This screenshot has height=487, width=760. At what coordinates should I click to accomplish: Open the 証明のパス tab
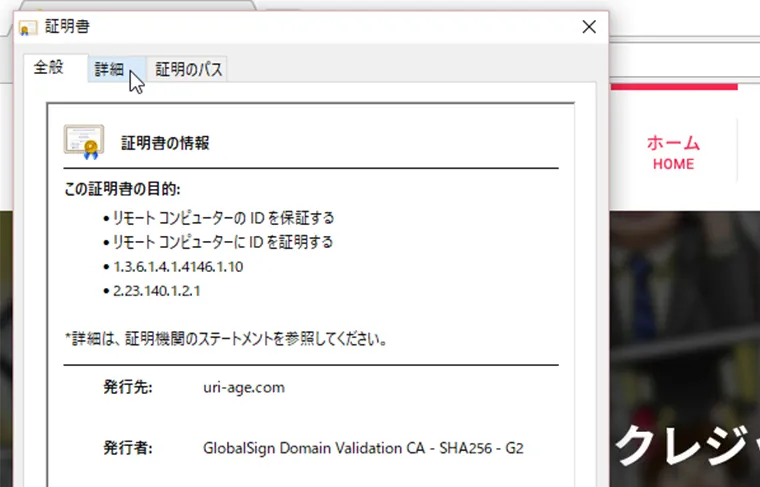(189, 69)
